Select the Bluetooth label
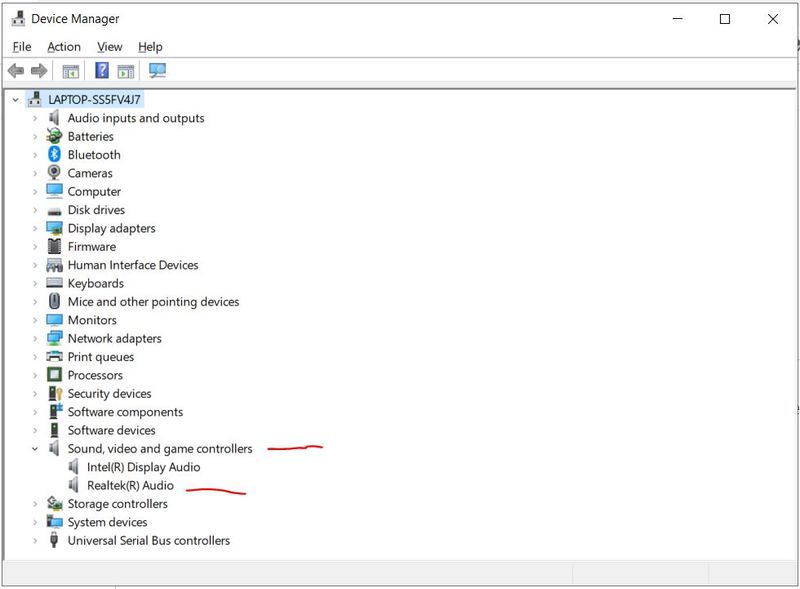 [x=94, y=155]
